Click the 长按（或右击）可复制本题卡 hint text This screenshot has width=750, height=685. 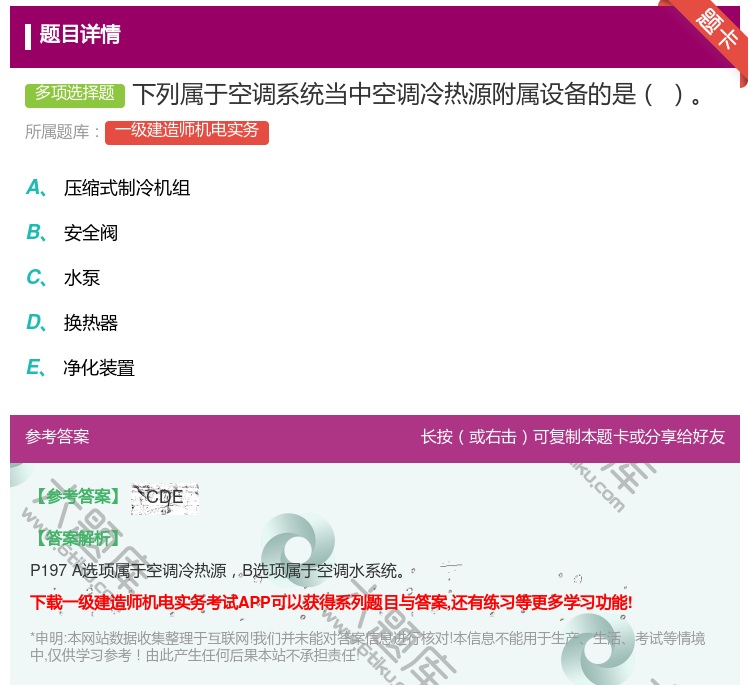click(x=573, y=437)
